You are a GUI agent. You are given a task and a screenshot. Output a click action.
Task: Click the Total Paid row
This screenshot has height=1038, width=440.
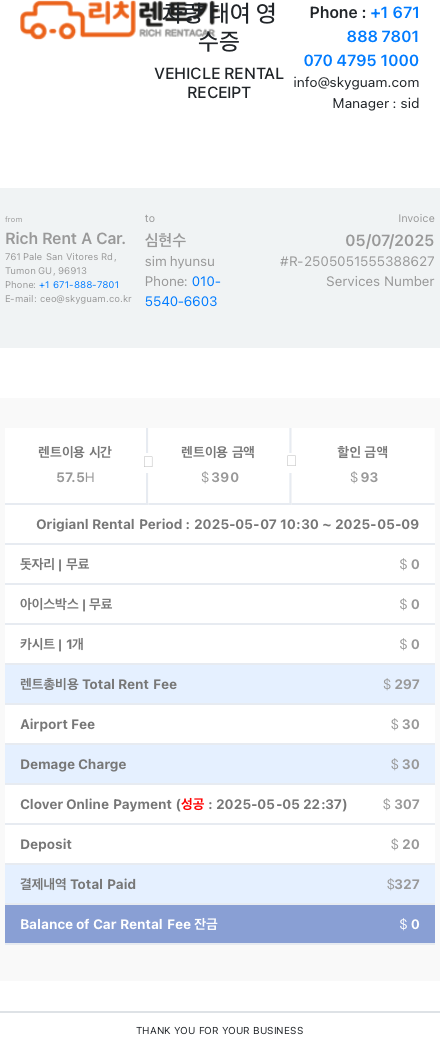[220, 884]
